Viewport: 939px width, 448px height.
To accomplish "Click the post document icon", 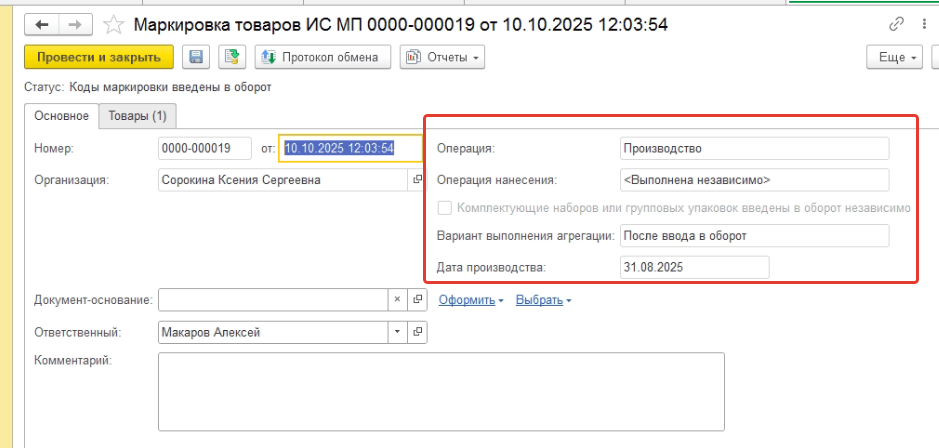I will (232, 58).
